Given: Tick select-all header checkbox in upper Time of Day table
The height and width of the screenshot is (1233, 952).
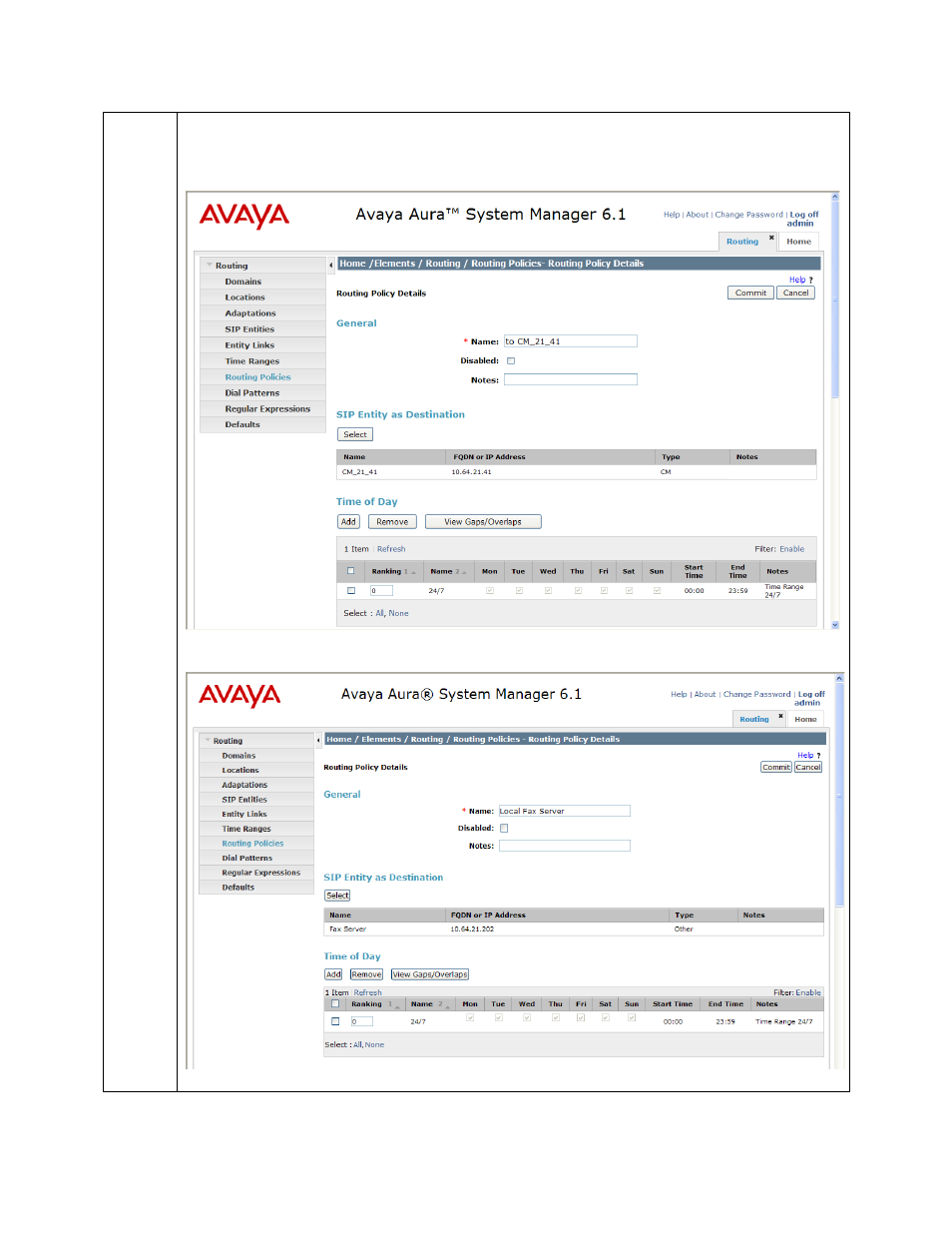Looking at the screenshot, I should [350, 571].
